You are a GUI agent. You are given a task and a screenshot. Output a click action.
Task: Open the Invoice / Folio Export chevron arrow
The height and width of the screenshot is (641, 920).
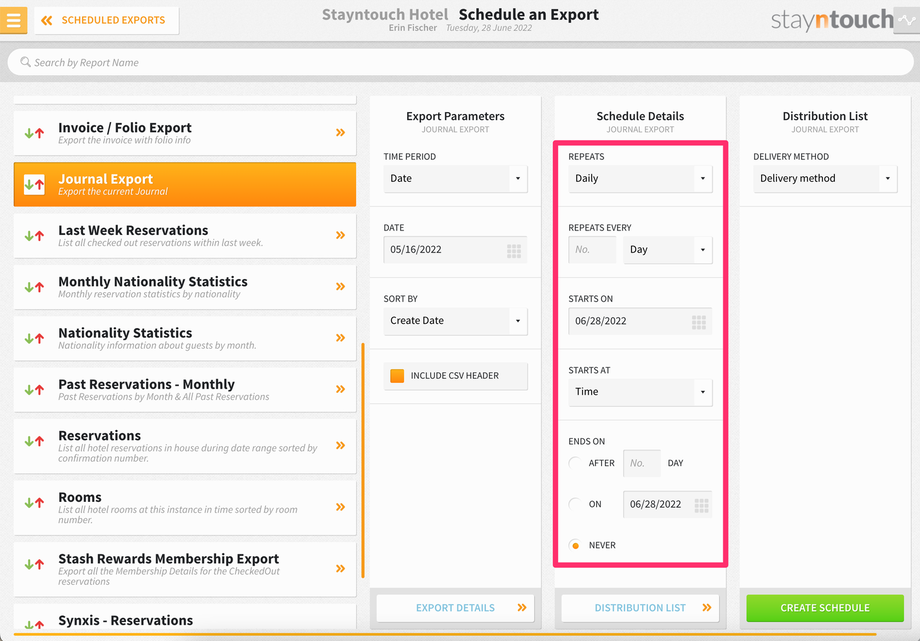tap(340, 133)
